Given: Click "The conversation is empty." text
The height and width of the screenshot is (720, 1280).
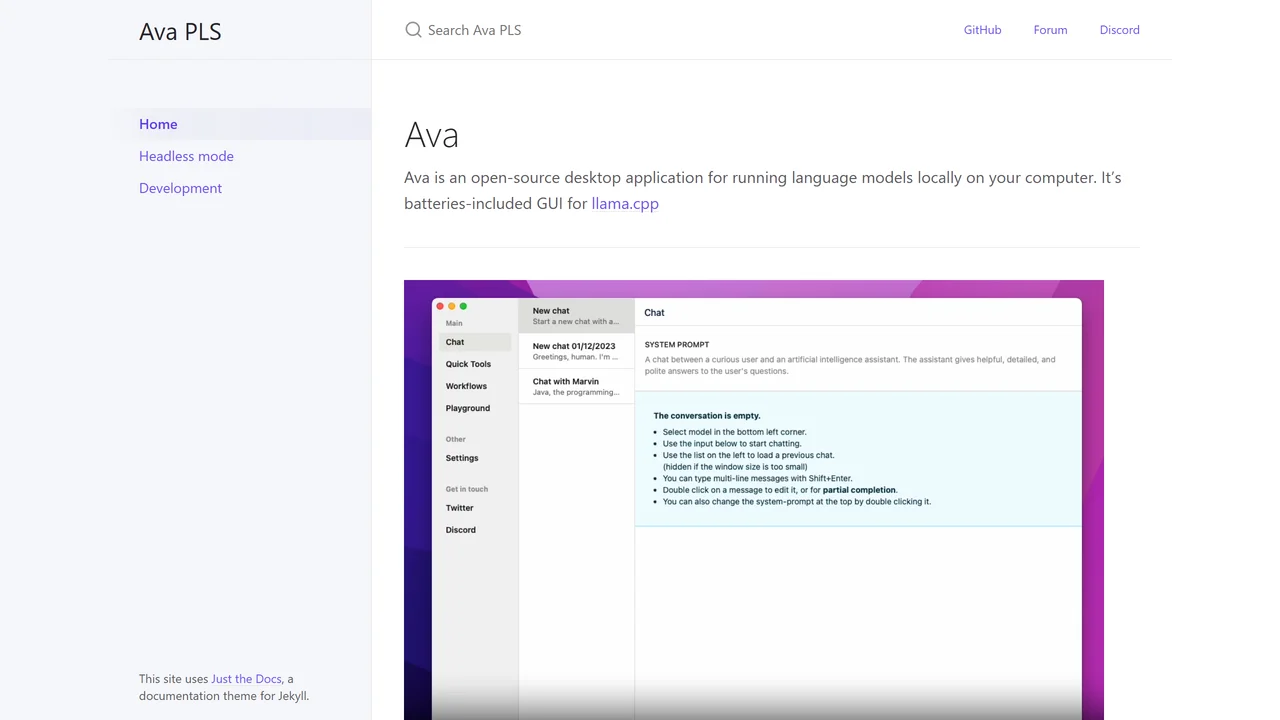Looking at the screenshot, I should coord(707,415).
